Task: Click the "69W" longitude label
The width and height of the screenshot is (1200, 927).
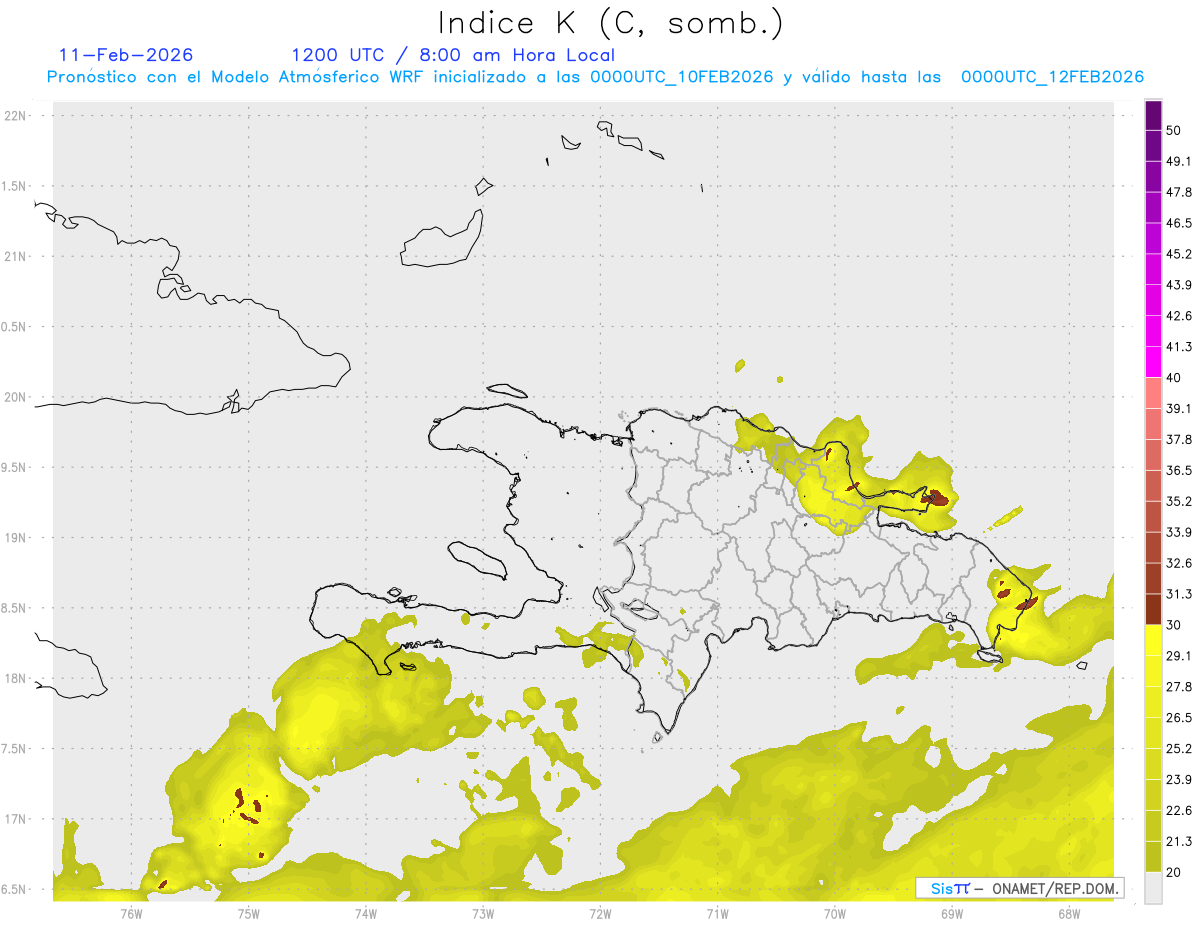Action: click(x=951, y=913)
